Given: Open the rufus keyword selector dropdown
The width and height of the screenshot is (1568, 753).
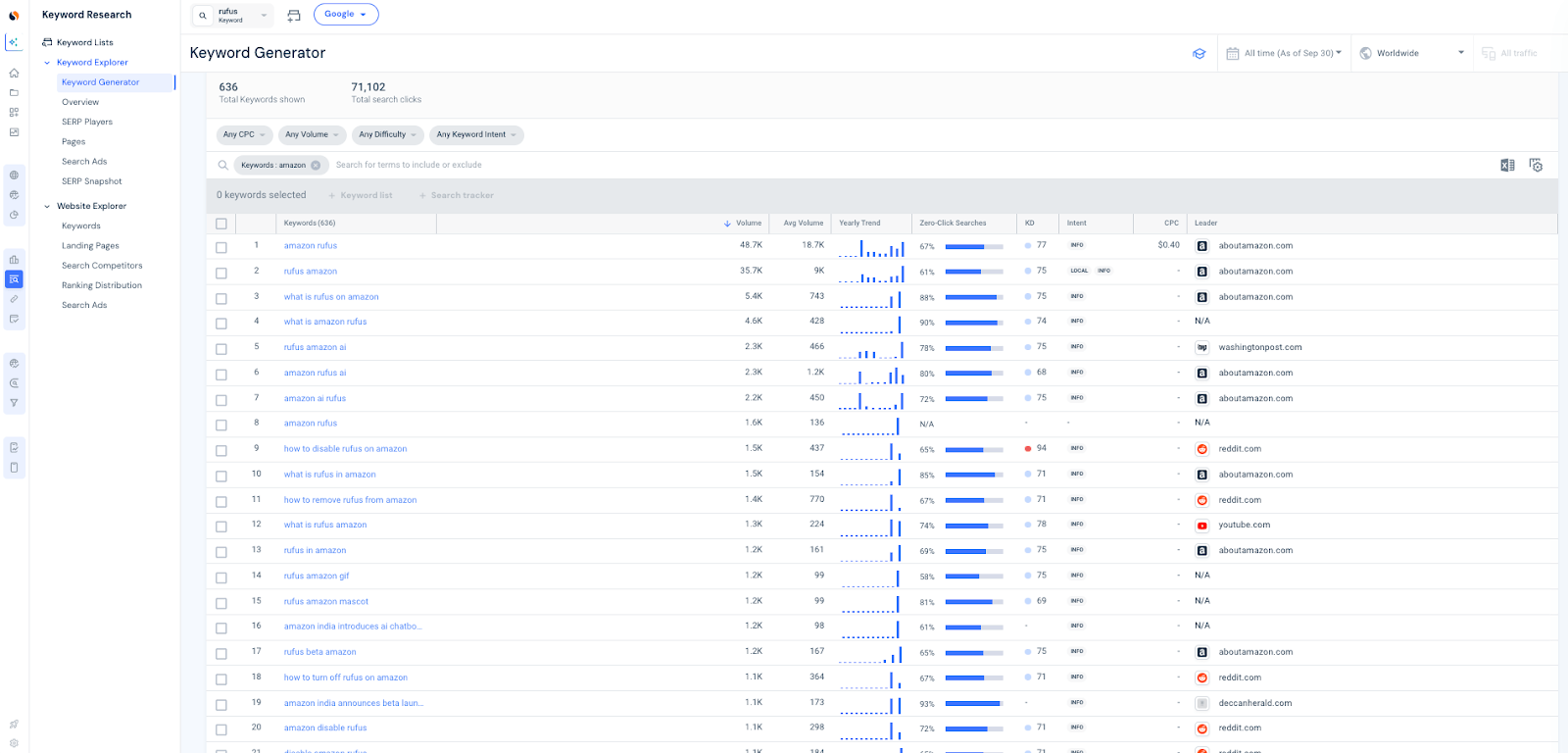Looking at the screenshot, I should 233,16.
